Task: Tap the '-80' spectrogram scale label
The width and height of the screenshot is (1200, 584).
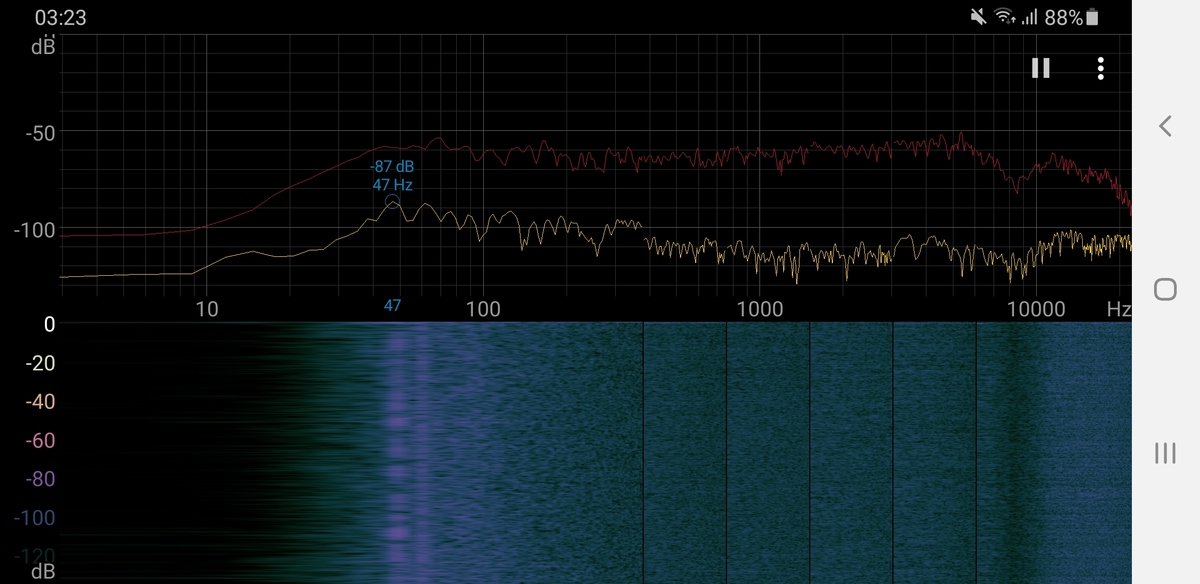Action: (x=40, y=479)
